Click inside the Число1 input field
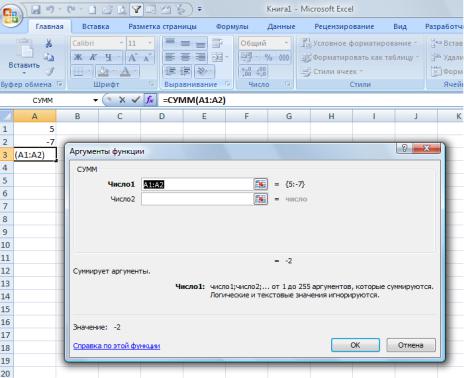The width and height of the screenshot is (464, 378). click(197, 184)
